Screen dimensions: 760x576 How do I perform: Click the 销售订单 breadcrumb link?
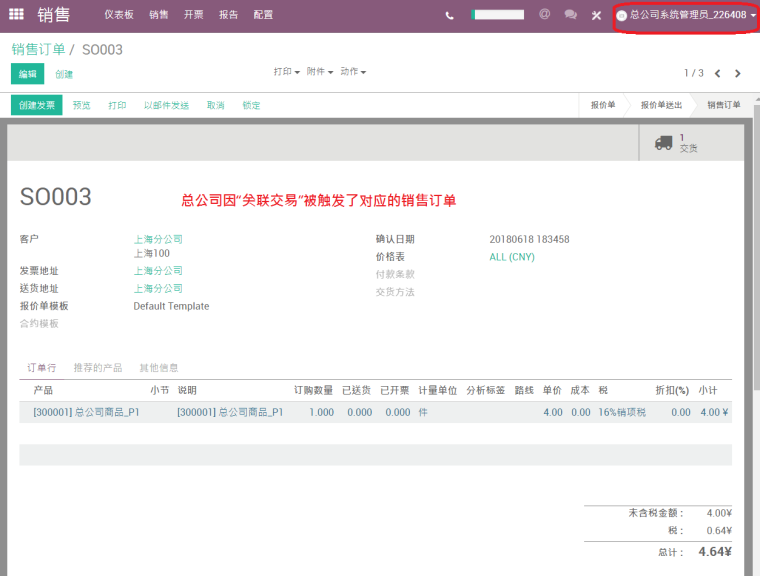tap(38, 49)
